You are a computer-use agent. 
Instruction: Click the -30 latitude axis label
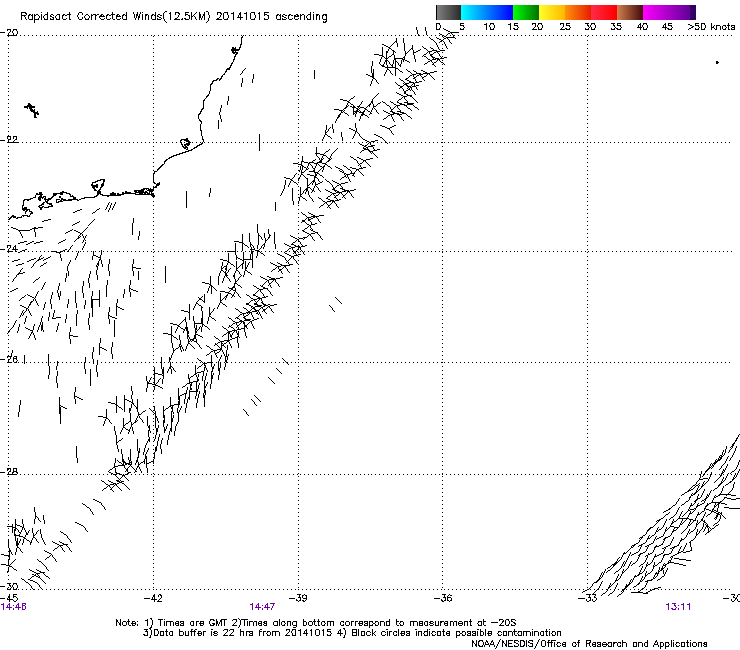tap(9, 586)
